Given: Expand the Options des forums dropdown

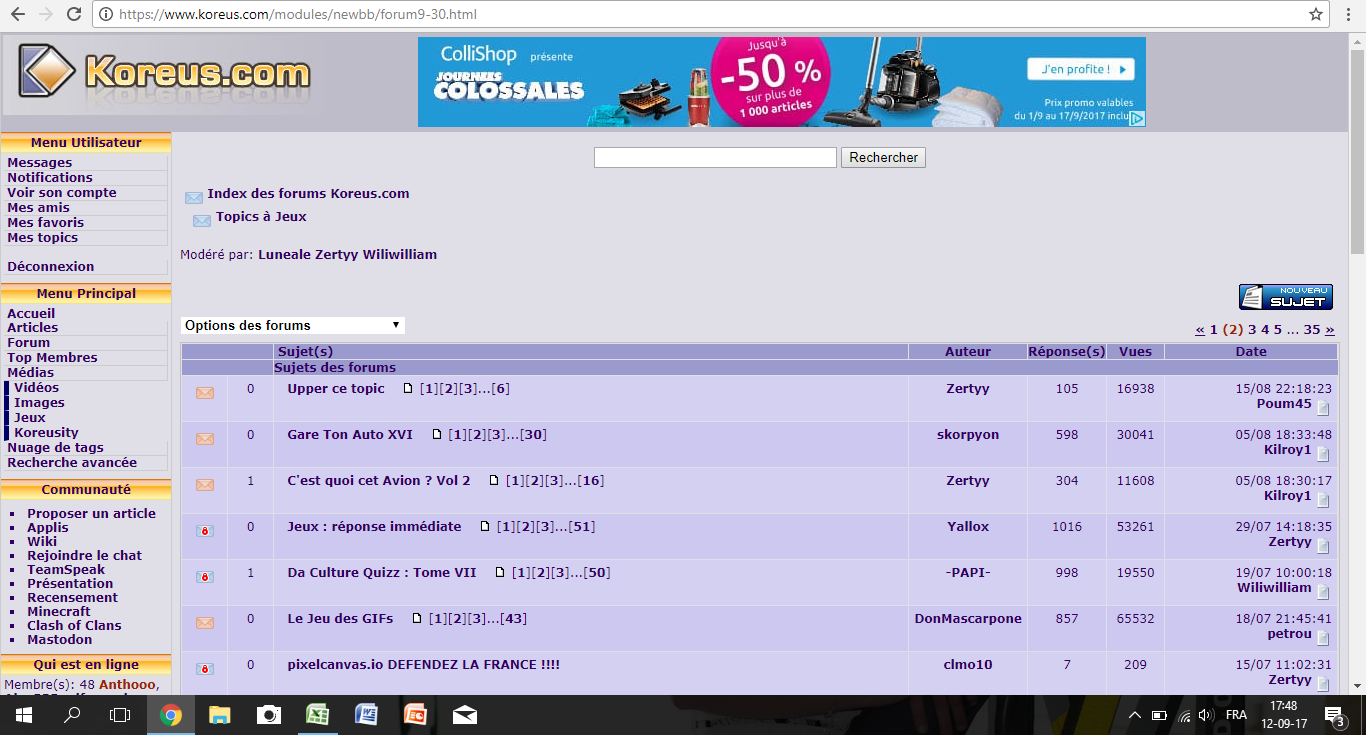Looking at the screenshot, I should pos(293,325).
